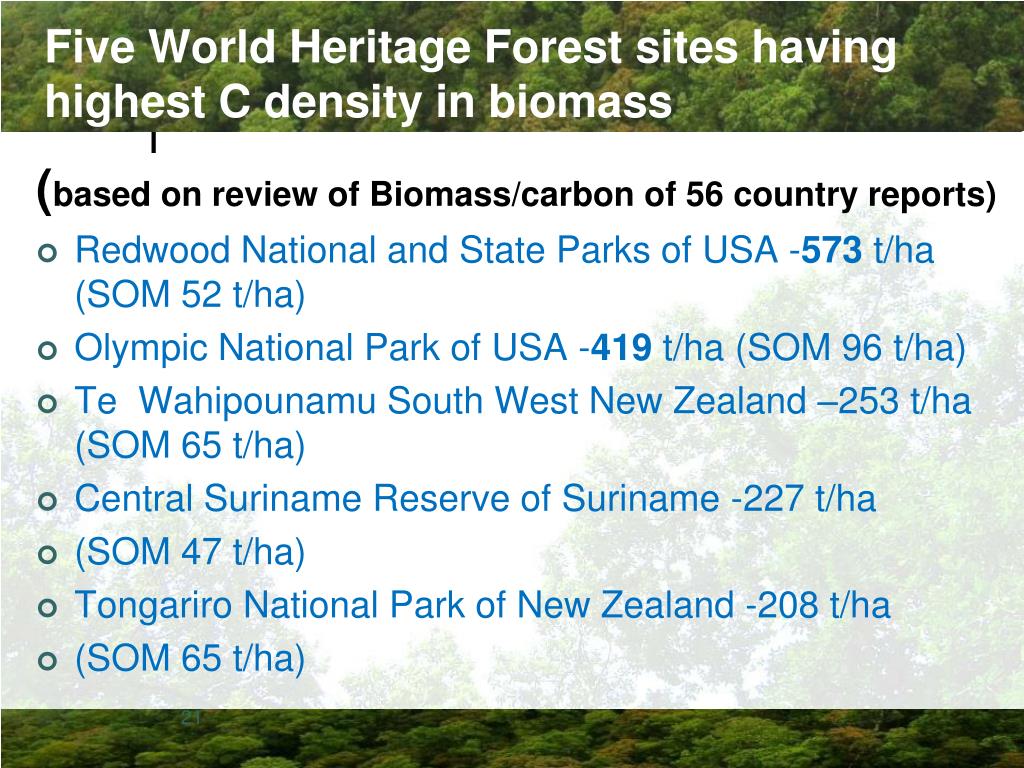Click the text '(SOM 47 t/ha)'
Image resolution: width=1024 pixels, height=768 pixels.
(x=190, y=552)
